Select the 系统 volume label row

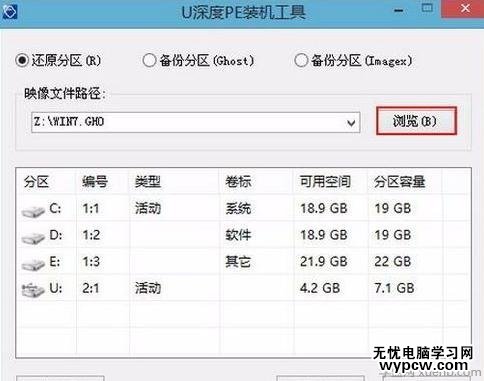[243, 209]
